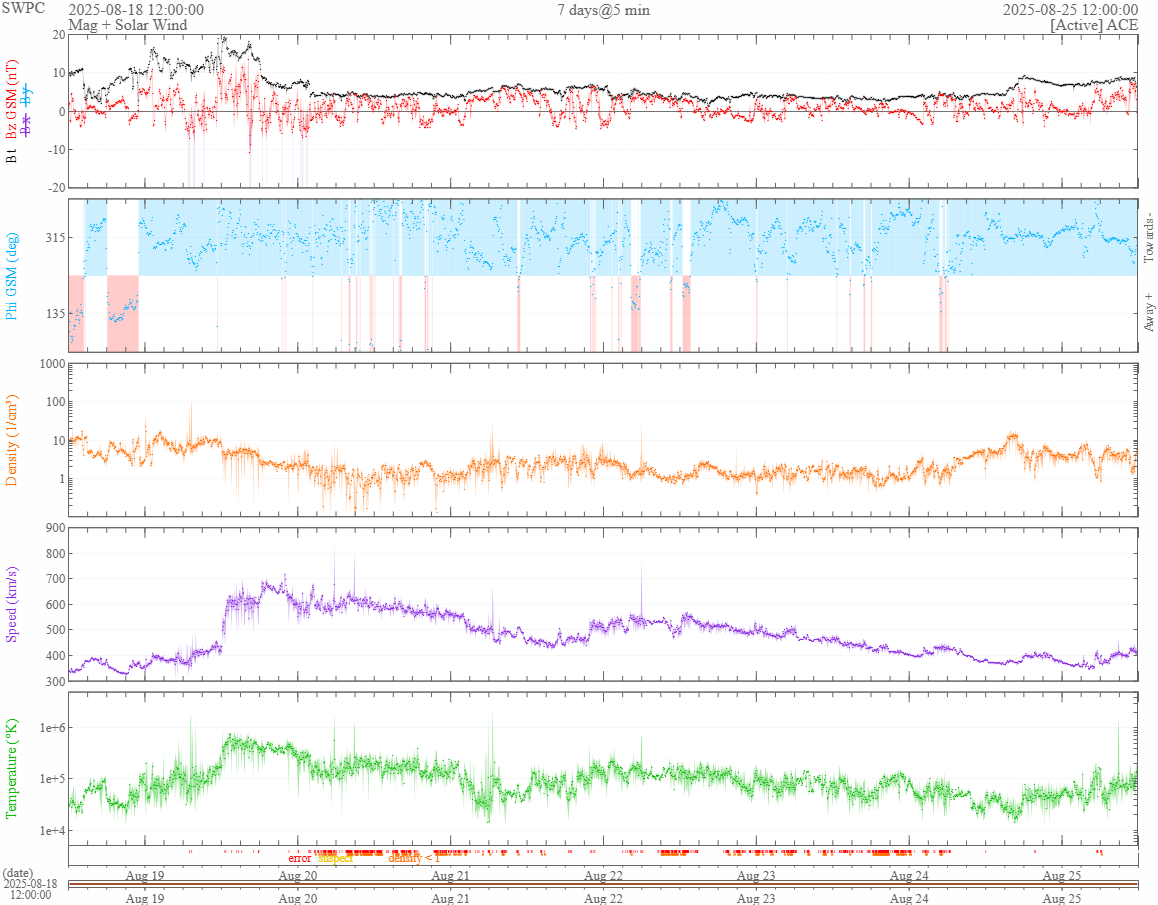Viewport: 1158px width, 905px height.
Task: Click the Speed (km/s) axis label
Action: pos(13,604)
